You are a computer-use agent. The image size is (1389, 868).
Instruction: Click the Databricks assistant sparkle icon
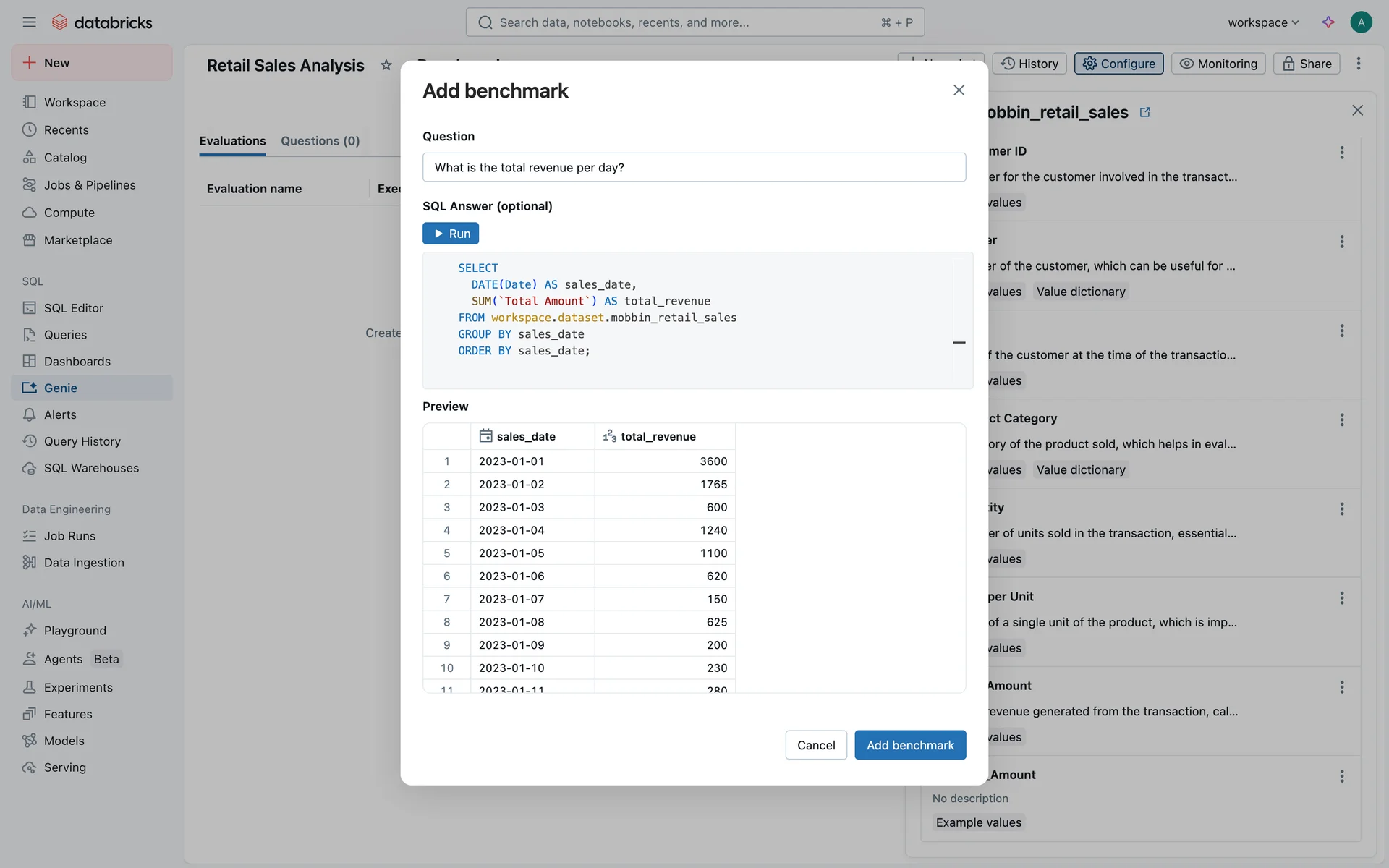coord(1328,22)
